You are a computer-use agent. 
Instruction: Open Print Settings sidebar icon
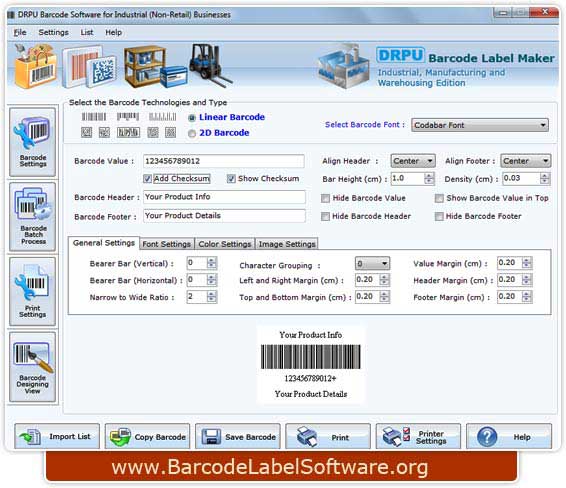(32, 292)
